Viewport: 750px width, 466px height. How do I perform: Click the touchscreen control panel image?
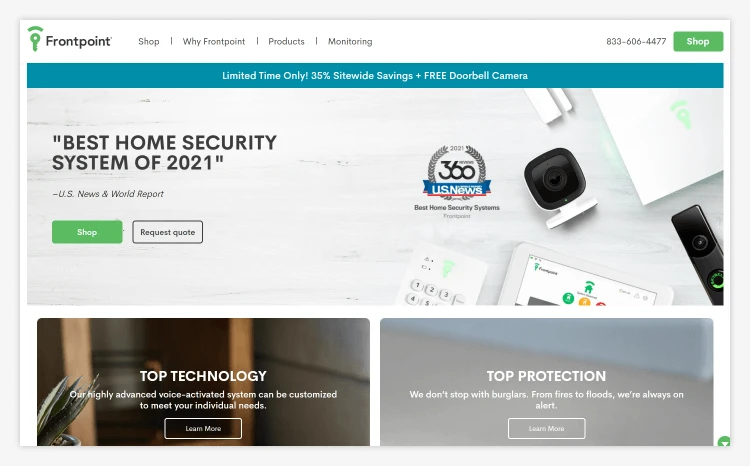[x=586, y=277]
